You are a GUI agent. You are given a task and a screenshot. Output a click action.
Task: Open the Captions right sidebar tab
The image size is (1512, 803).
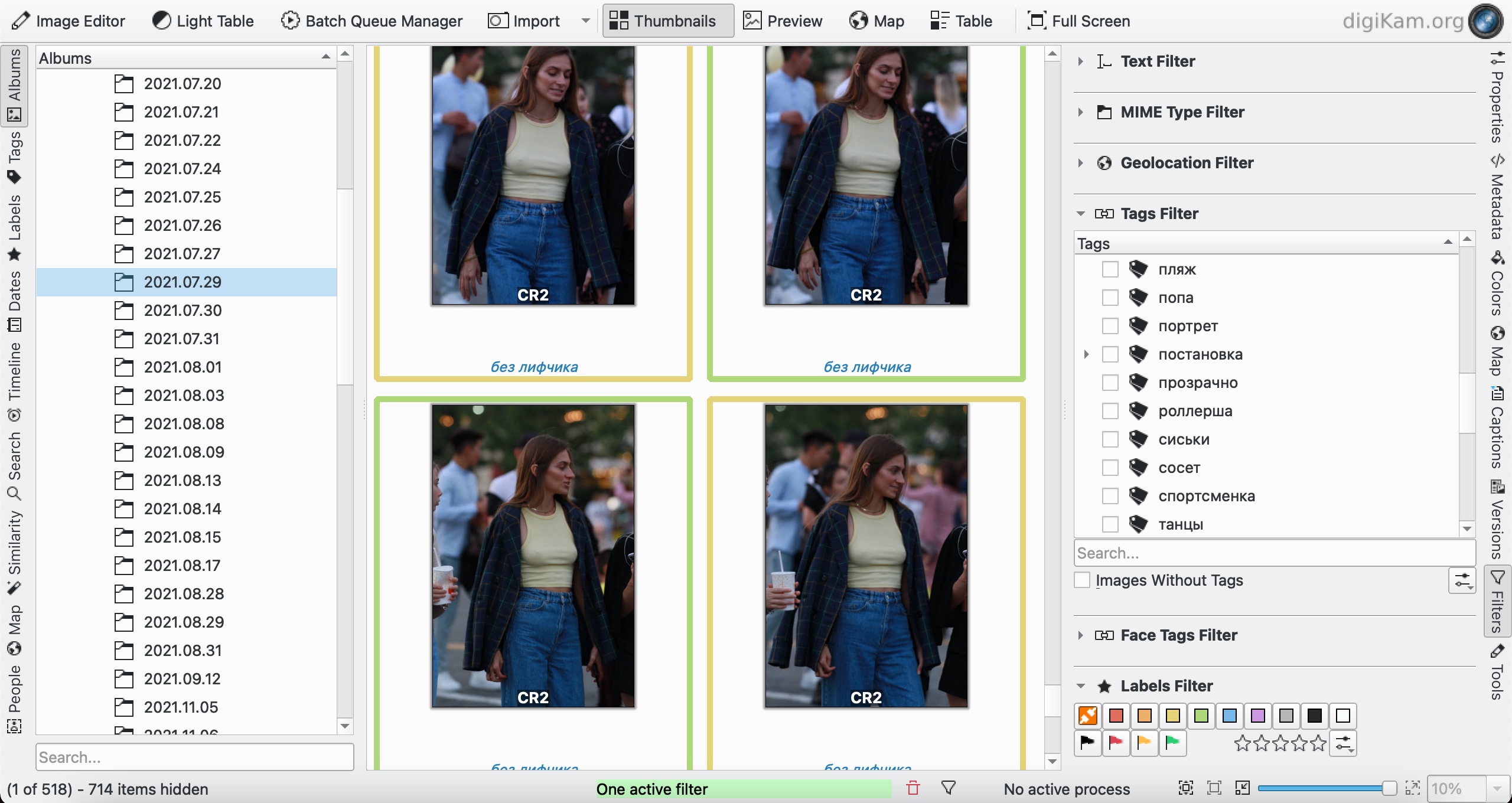pos(1497,427)
